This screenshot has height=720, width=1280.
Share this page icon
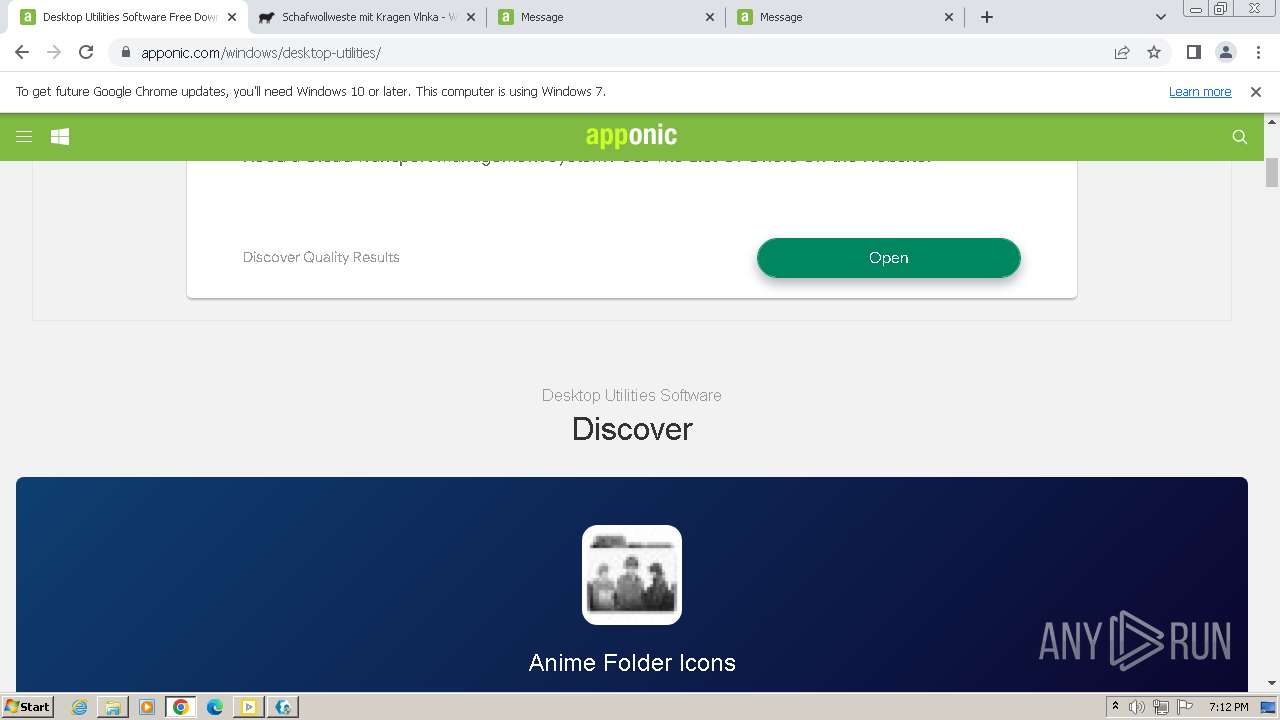point(1122,53)
